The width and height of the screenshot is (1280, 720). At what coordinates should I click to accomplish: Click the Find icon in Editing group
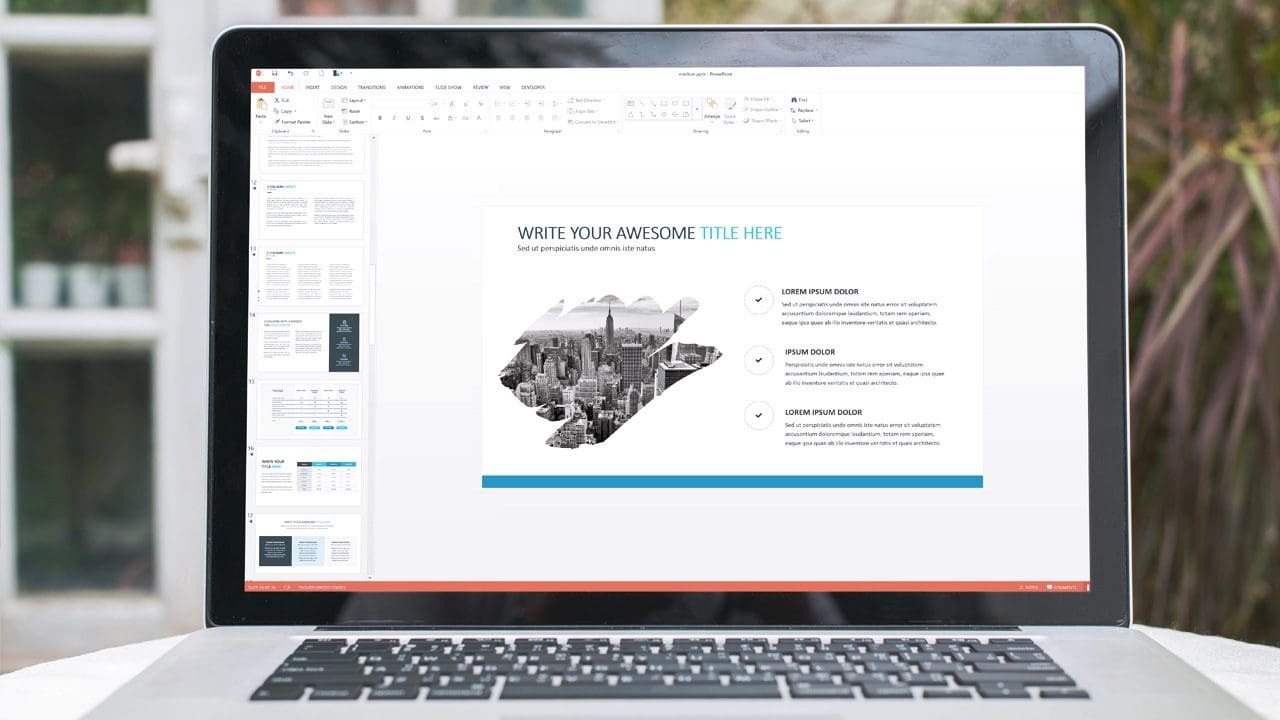[x=800, y=100]
